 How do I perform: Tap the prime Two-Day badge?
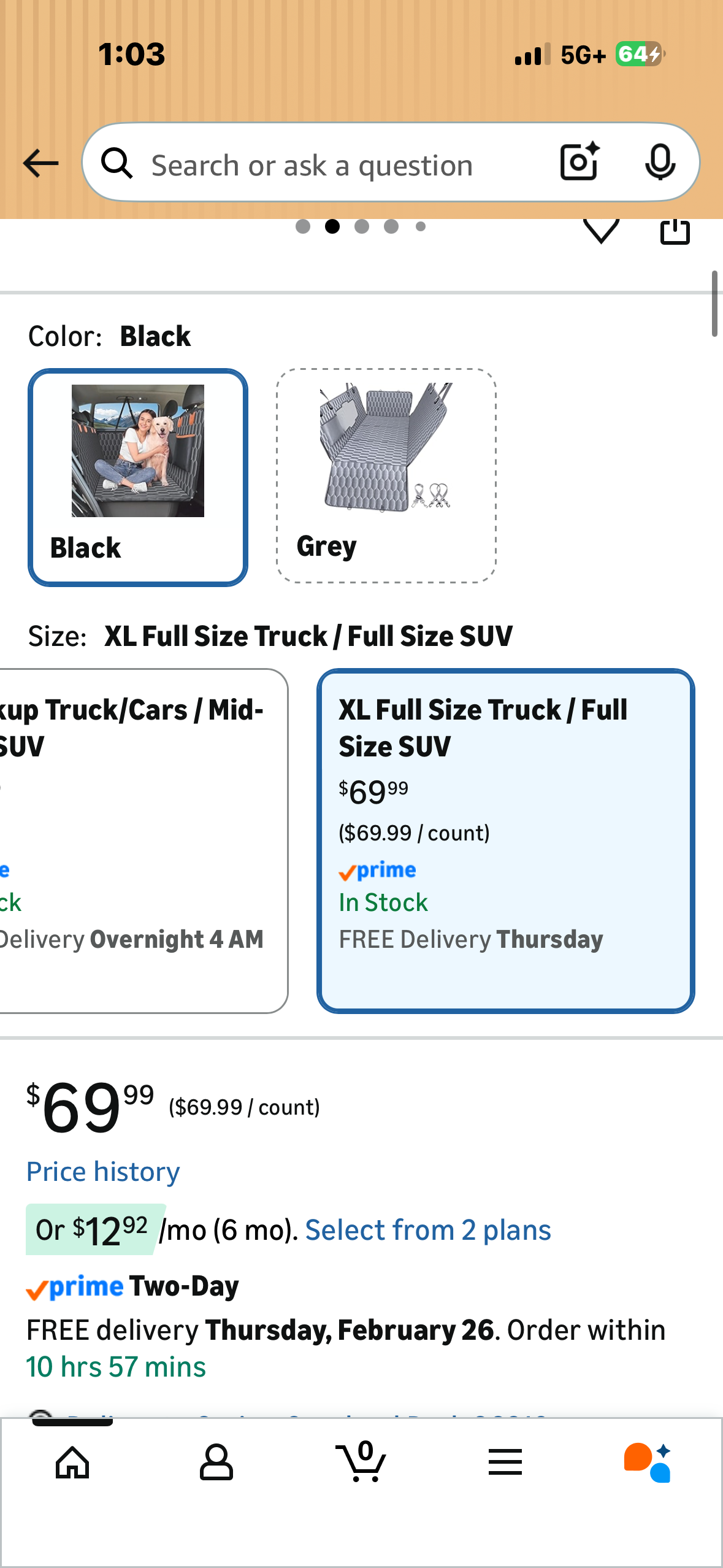[132, 1286]
